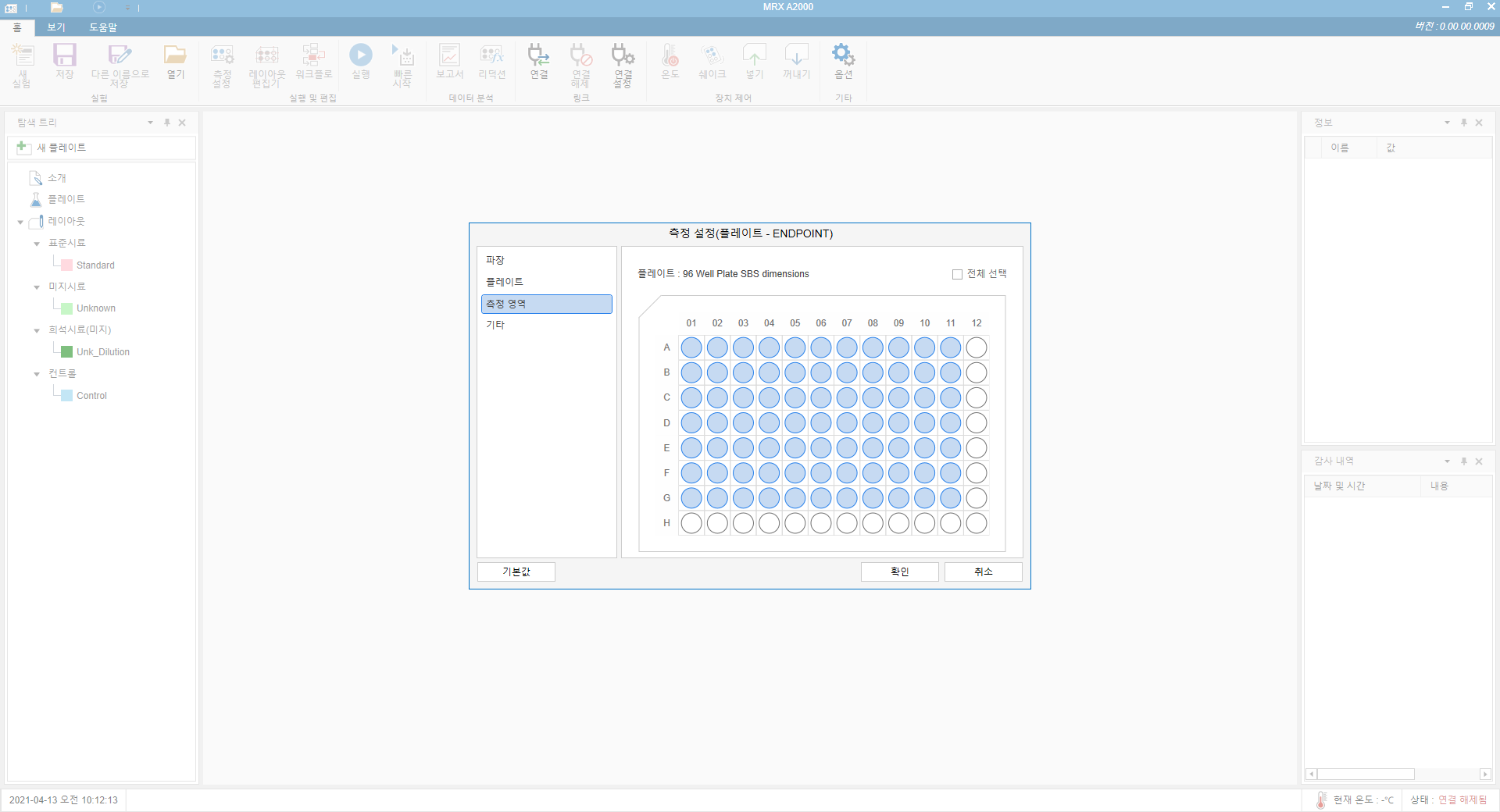Open the 정보 panel dropdown arrow
This screenshot has height=812, width=1500.
[1447, 123]
